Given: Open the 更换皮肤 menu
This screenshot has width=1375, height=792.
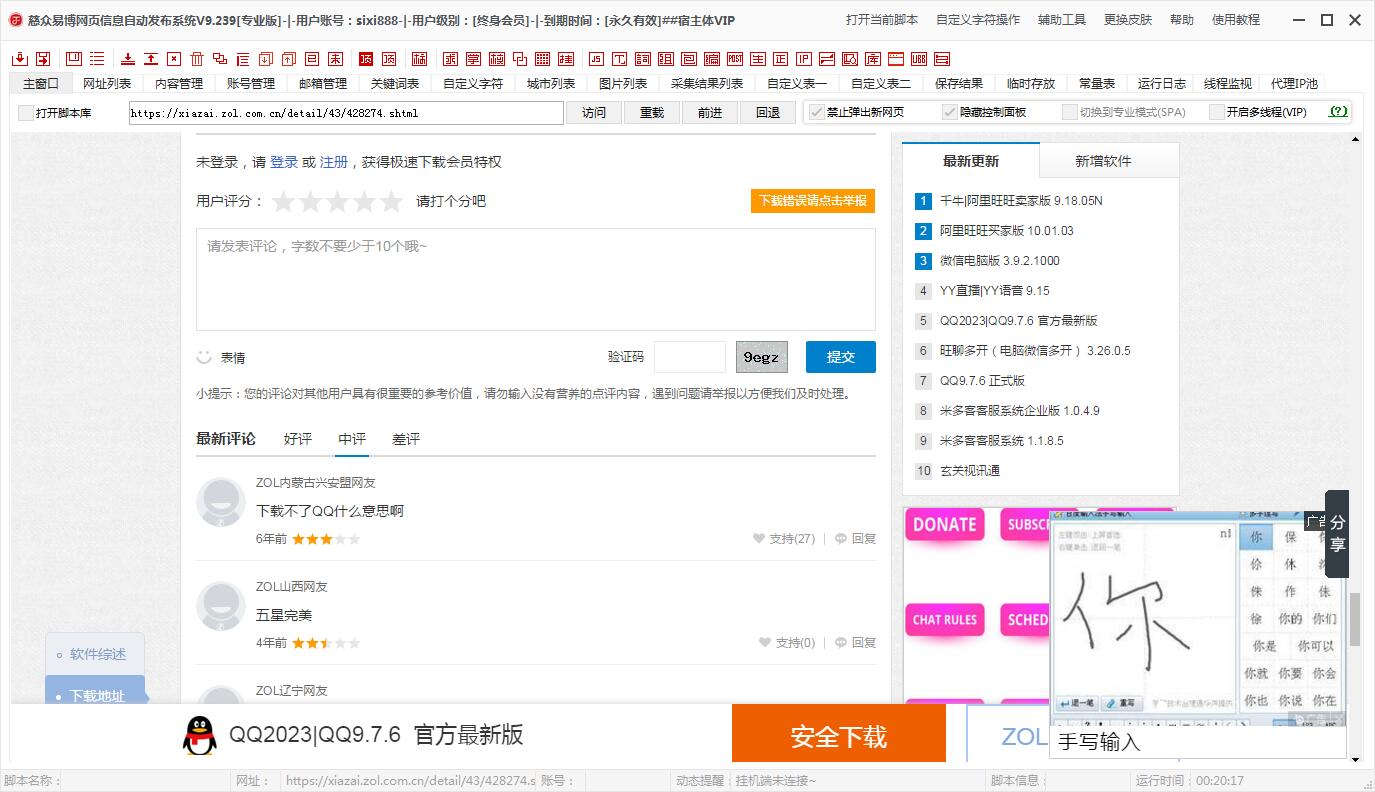Looking at the screenshot, I should coord(1128,20).
